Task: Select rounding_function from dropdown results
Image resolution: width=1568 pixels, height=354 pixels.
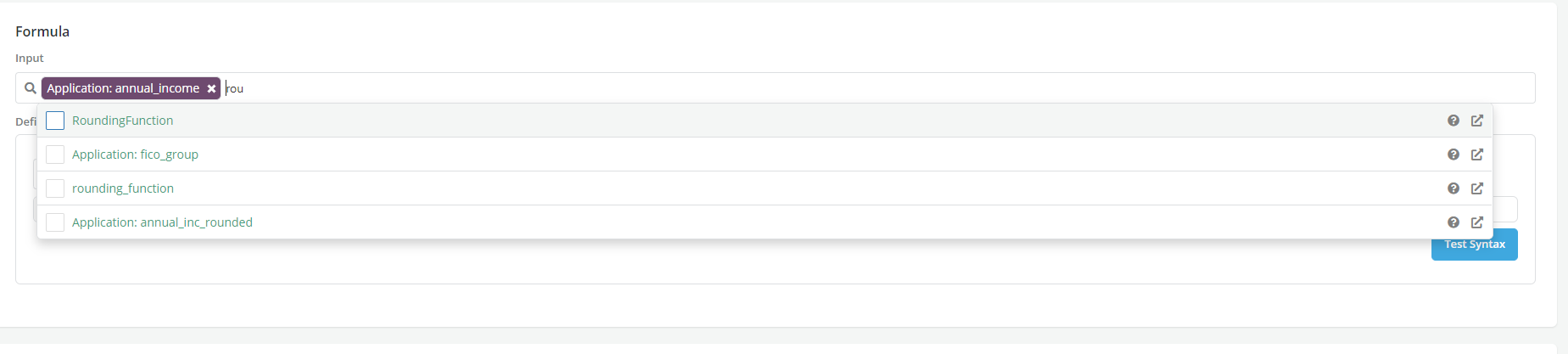Action: coord(123,188)
